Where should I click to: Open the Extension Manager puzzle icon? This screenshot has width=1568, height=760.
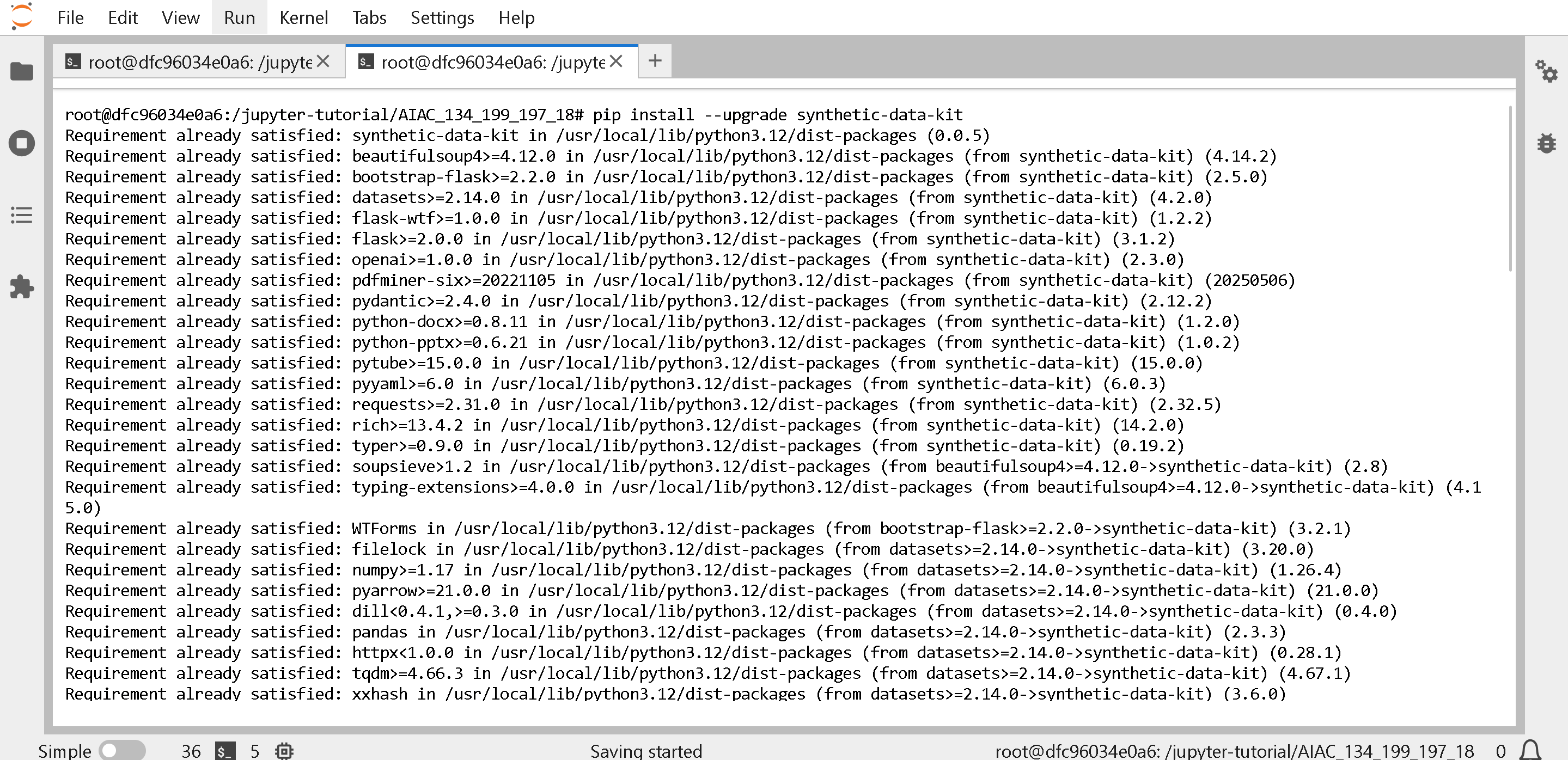tap(22, 287)
